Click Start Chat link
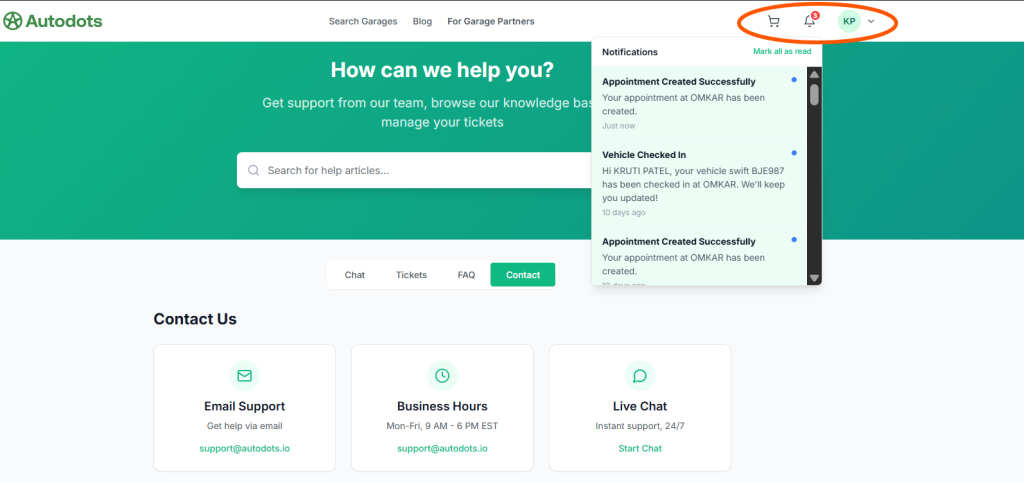 [640, 448]
